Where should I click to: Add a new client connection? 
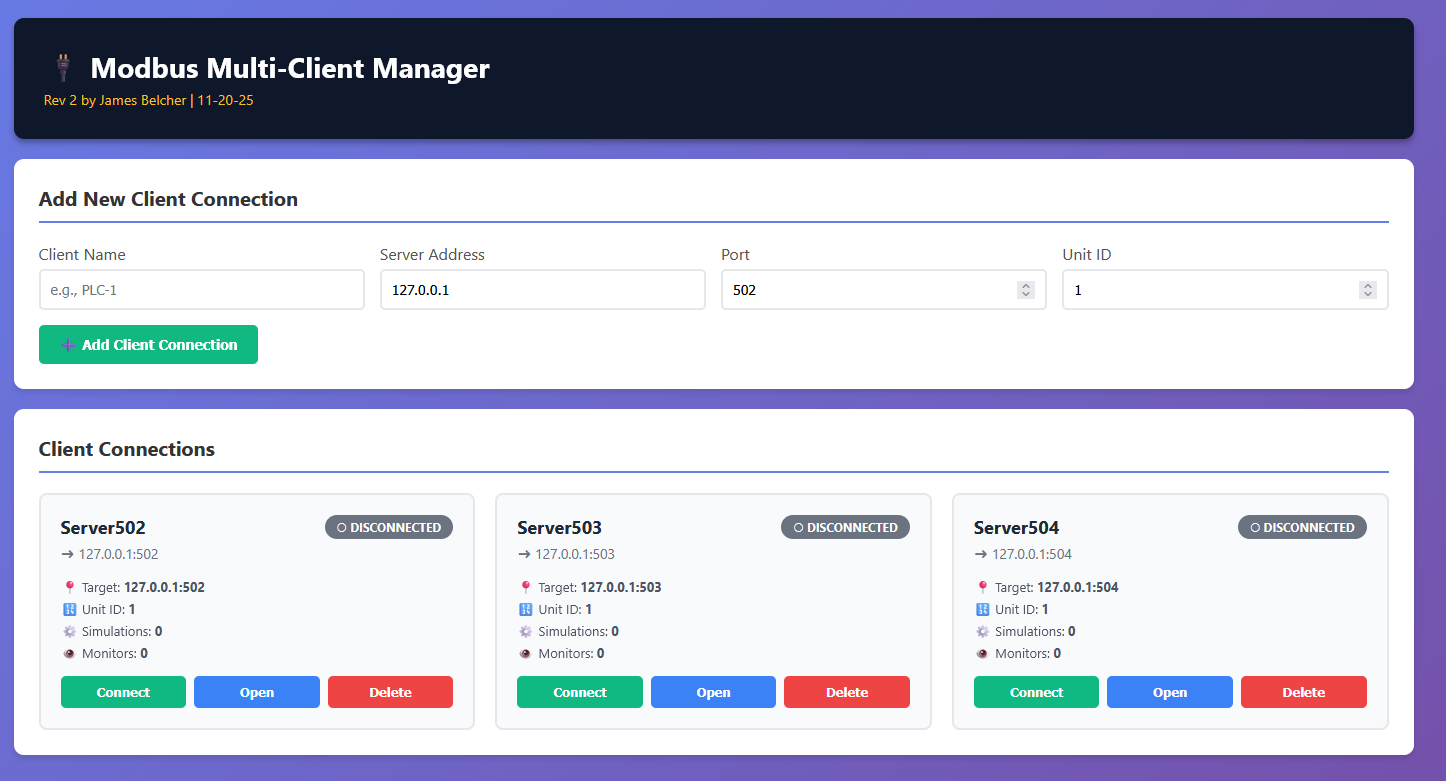(x=148, y=345)
